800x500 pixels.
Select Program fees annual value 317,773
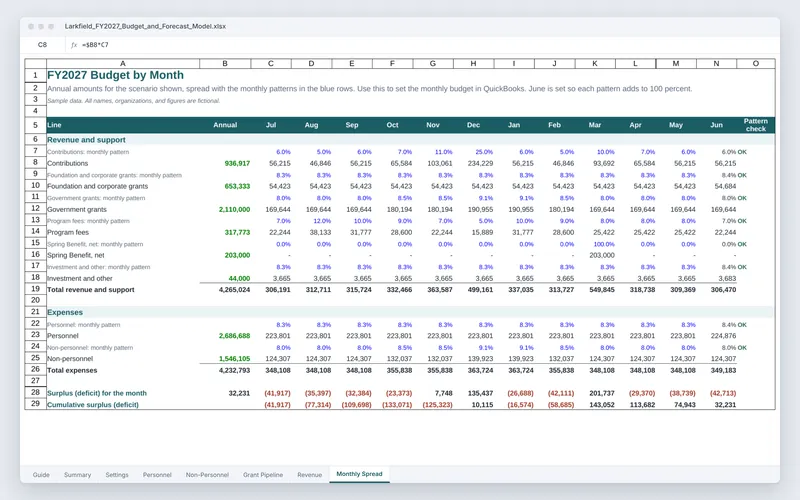(x=237, y=232)
